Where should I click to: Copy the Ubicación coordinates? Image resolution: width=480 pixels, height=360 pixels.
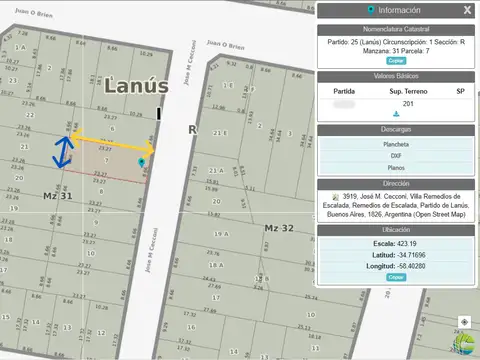396,277
